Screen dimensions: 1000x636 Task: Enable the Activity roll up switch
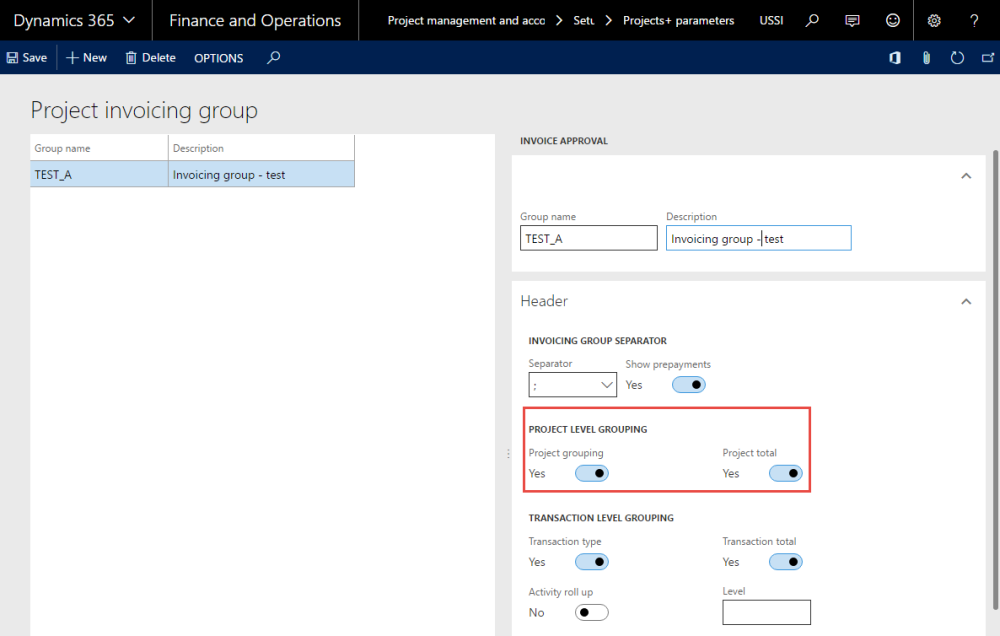pos(590,611)
